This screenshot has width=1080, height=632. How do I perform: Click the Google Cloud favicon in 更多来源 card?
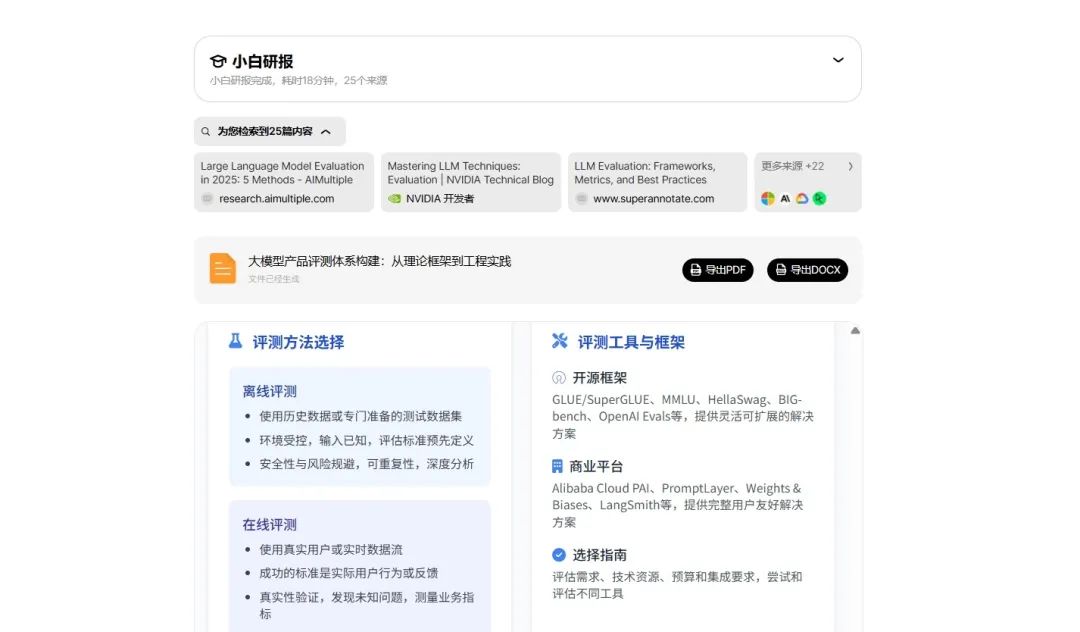802,198
